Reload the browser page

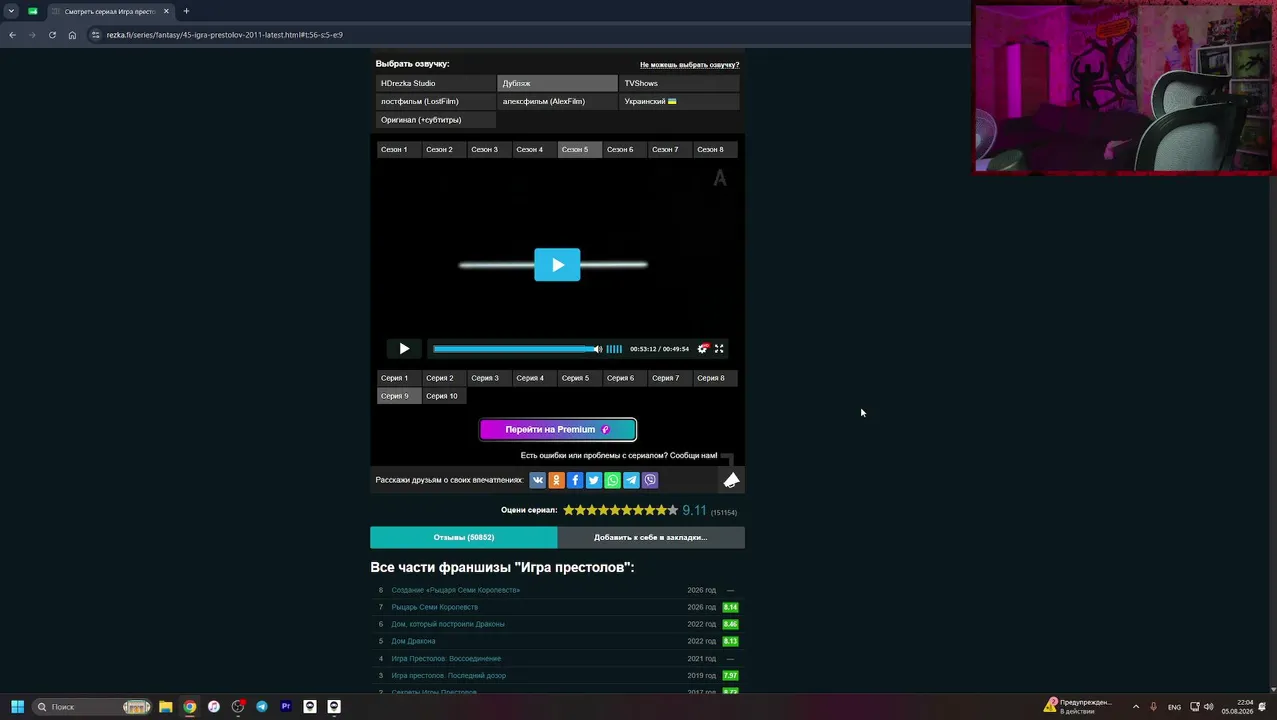pos(52,35)
